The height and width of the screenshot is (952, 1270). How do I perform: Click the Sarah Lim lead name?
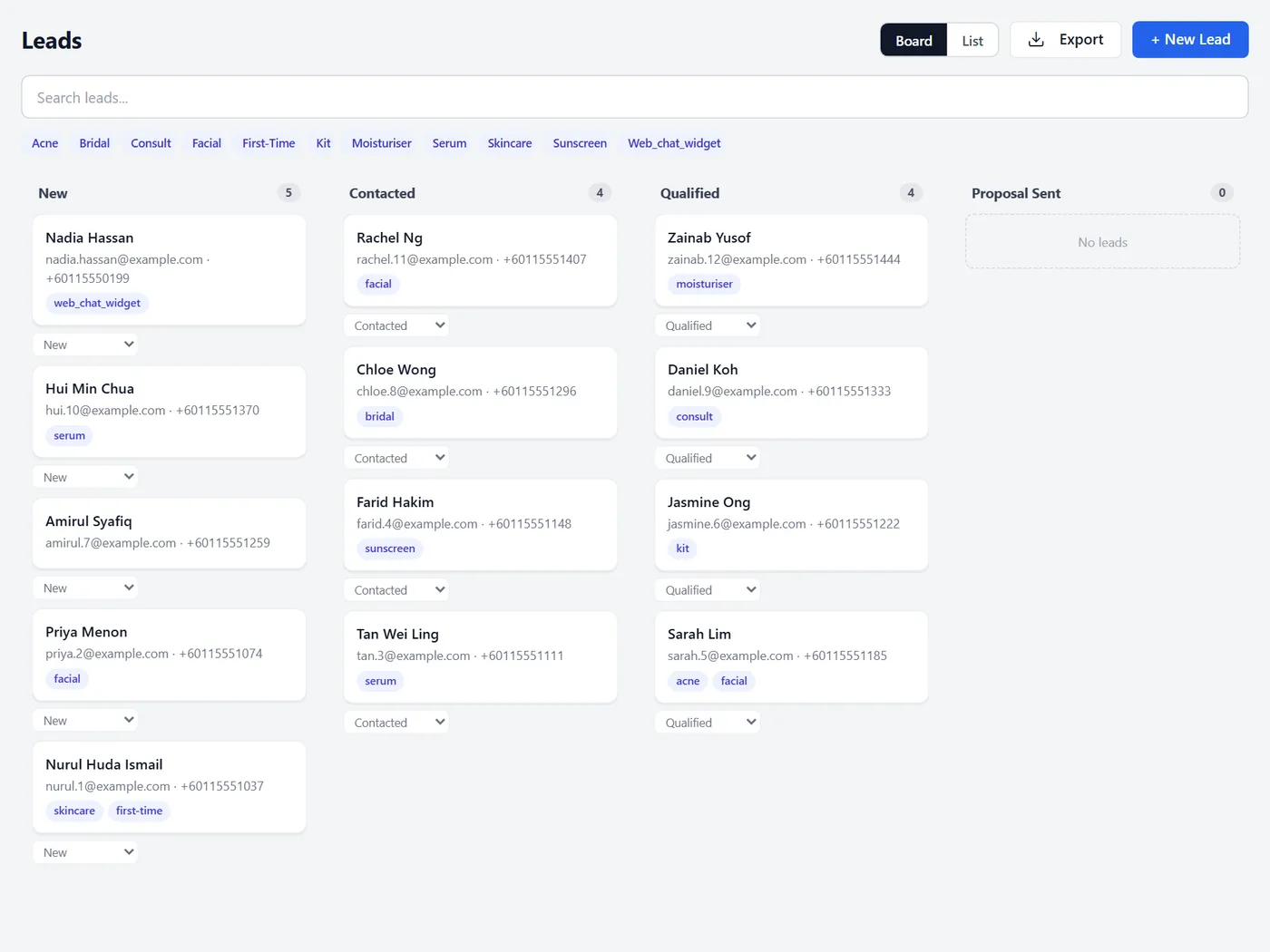[x=699, y=634]
